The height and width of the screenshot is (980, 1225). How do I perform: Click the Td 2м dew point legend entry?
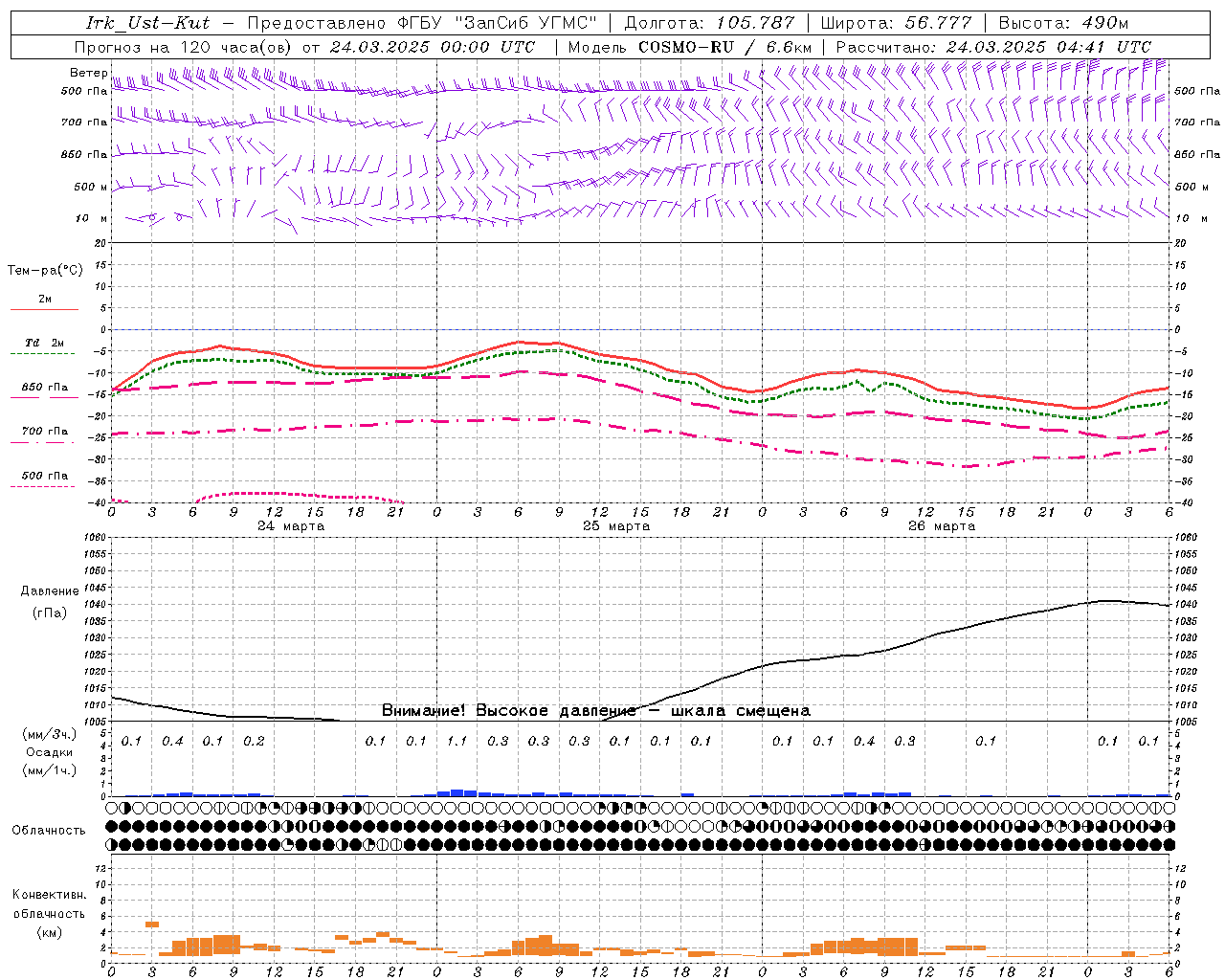pyautogui.click(x=45, y=343)
